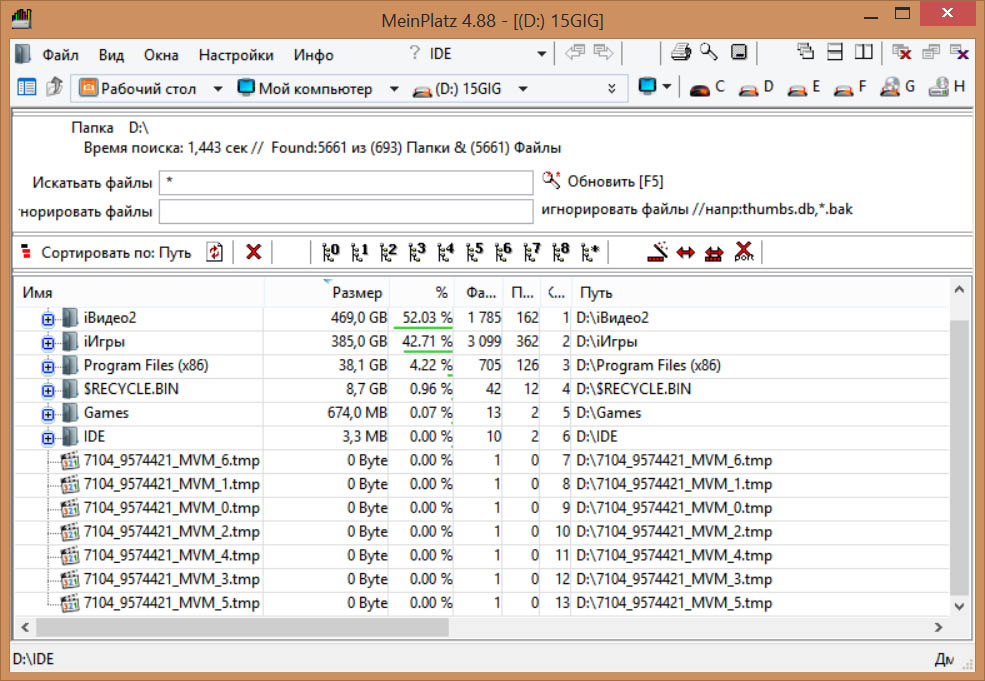Expand the Program Files (x86) folder
Viewport: 985px width, 681px height.
coord(48,366)
